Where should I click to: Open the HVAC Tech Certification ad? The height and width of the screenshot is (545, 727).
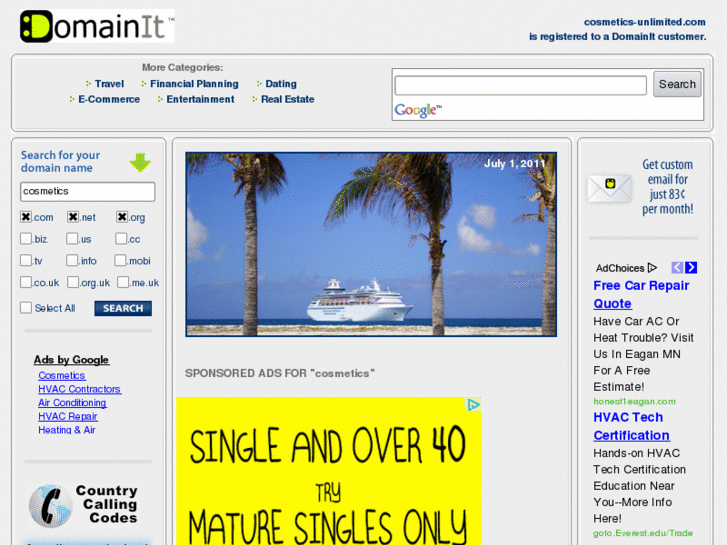[631, 426]
